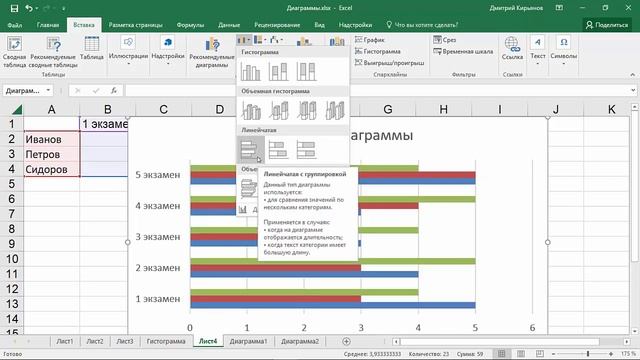
Task: Switch to the Page Layout (Разметка страницы) tab
Action: [x=136, y=25]
